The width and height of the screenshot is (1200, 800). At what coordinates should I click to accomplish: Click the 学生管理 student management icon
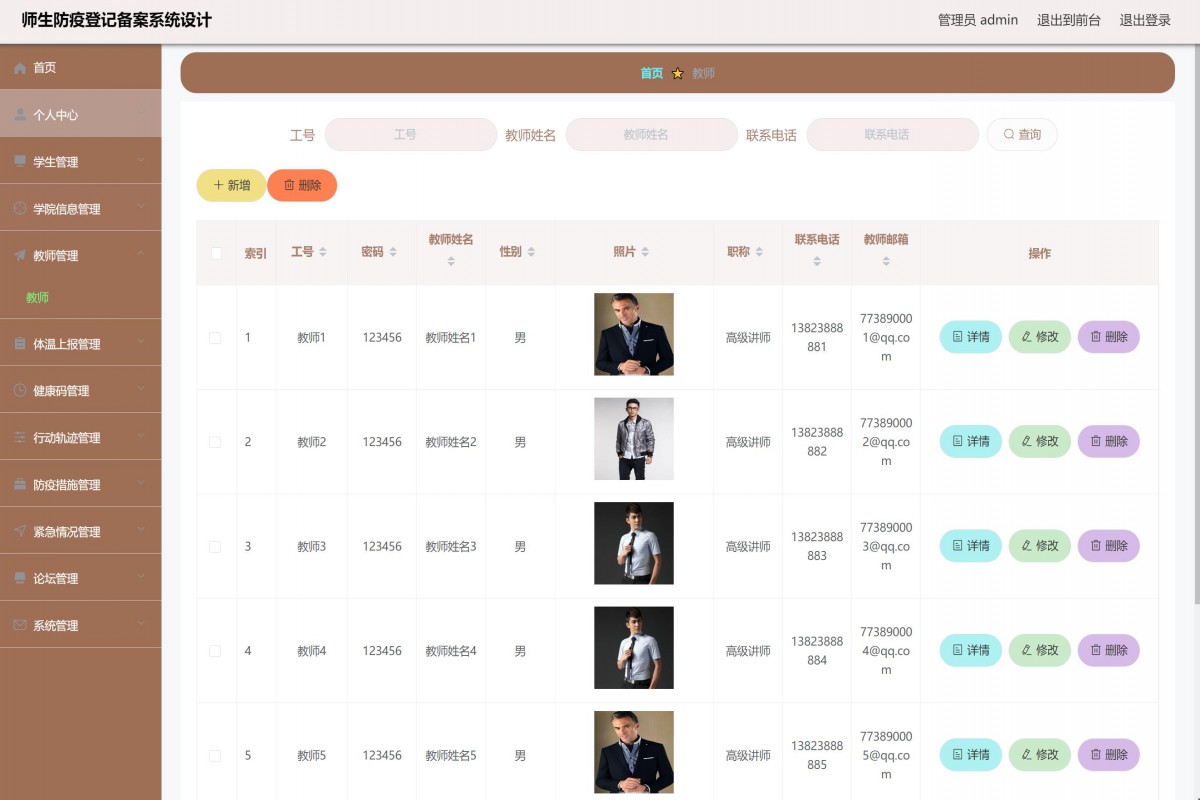pos(18,161)
